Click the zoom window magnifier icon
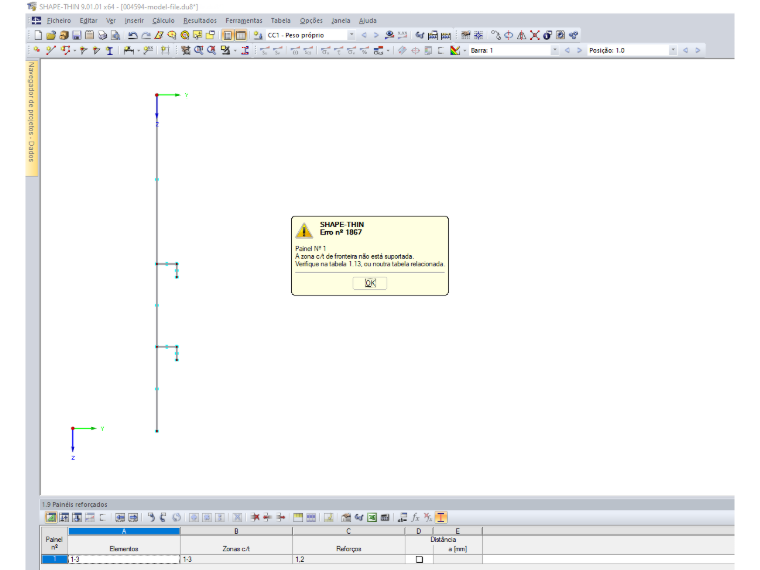This screenshot has width=760, height=570. (x=199, y=50)
